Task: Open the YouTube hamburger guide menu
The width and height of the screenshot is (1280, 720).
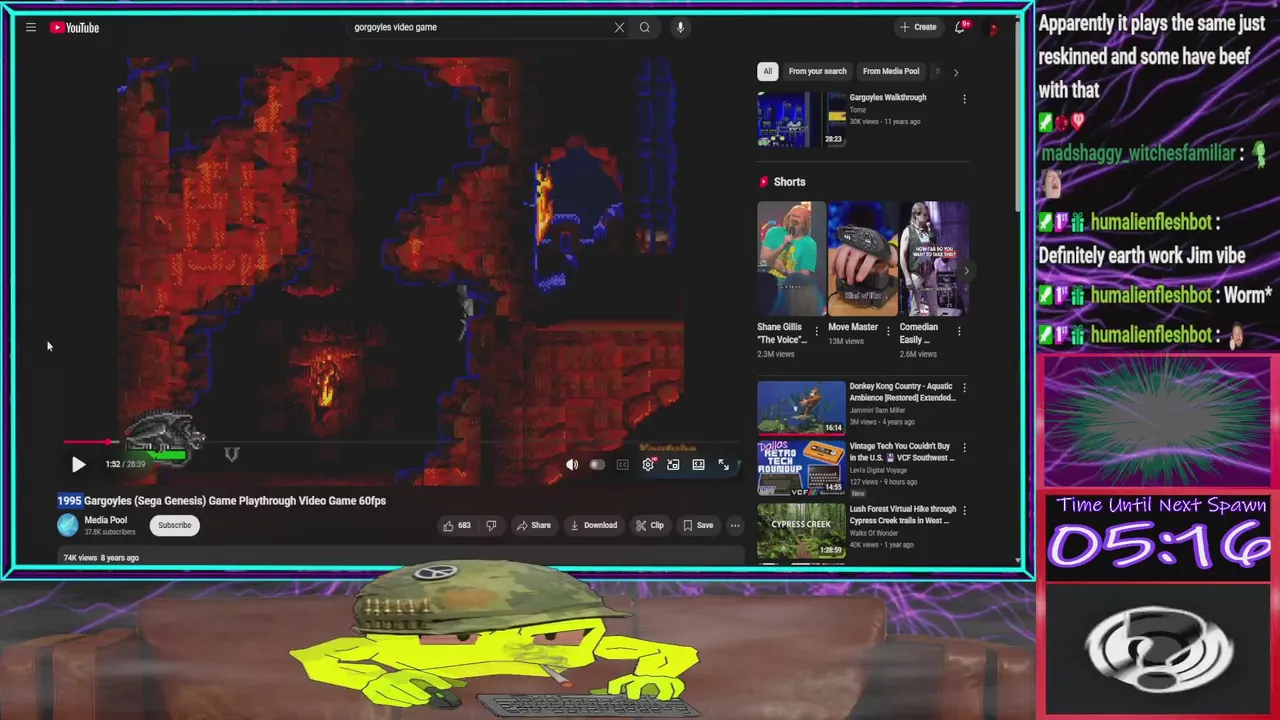Action: pos(31,28)
